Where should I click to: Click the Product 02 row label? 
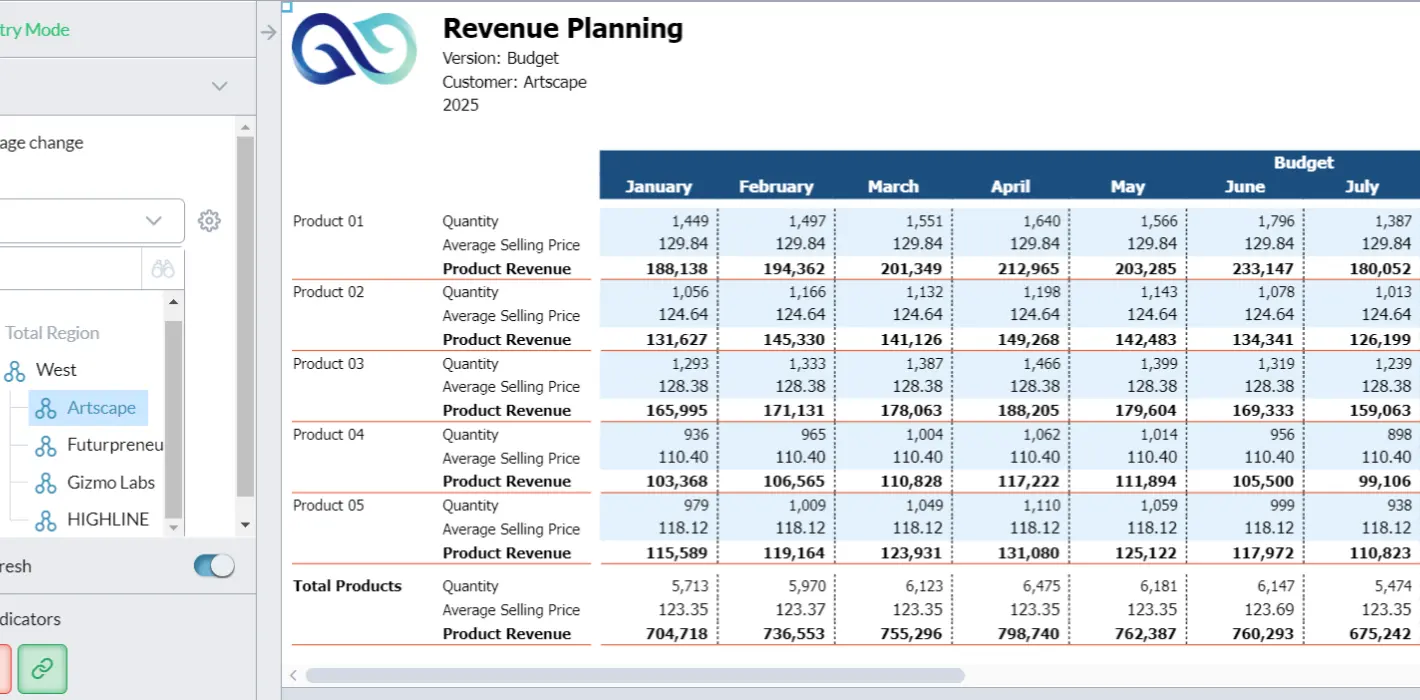pyautogui.click(x=328, y=292)
